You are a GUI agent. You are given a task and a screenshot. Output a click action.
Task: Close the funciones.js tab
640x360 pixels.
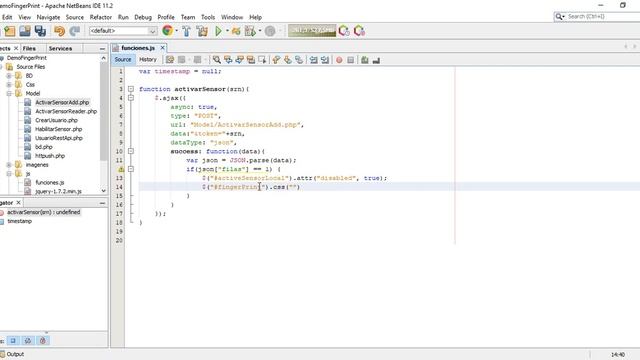162,48
